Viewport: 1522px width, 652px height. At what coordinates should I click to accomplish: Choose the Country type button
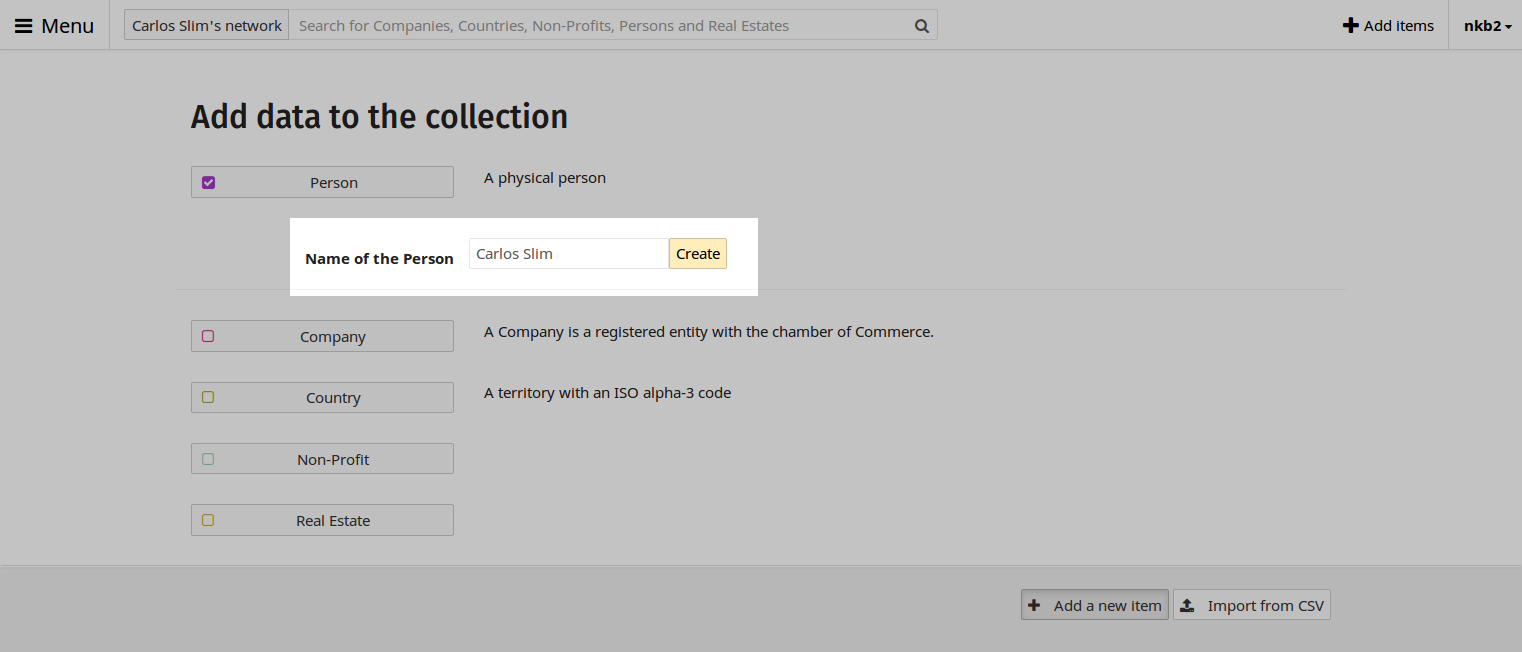[x=322, y=397]
